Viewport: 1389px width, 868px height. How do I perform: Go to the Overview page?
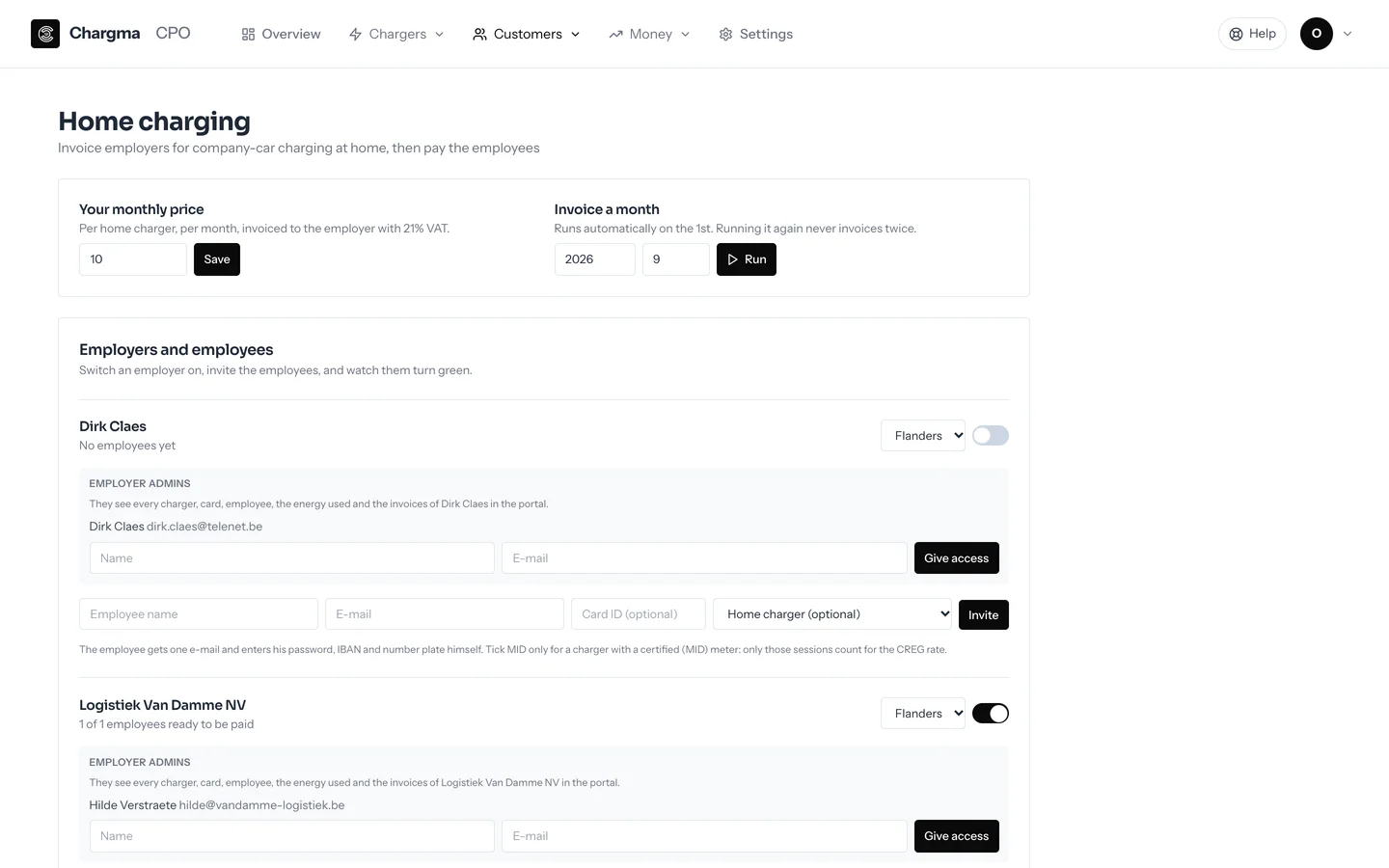281,34
